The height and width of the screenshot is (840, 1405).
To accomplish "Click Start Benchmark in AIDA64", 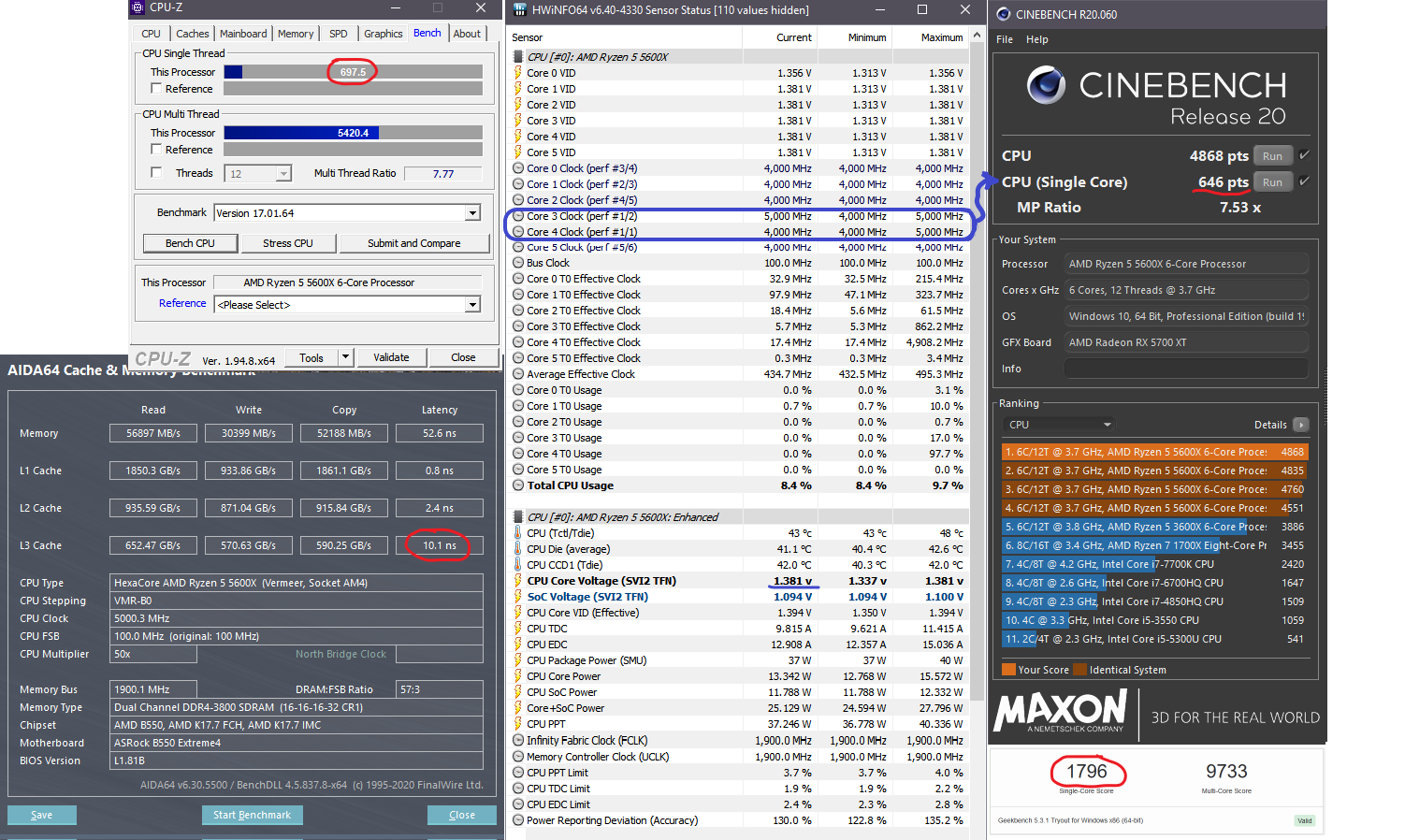I will [252, 815].
